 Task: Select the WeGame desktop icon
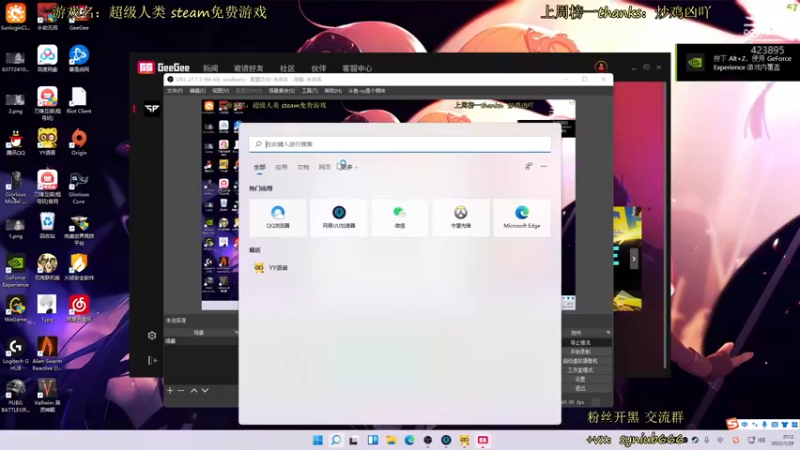coord(15,308)
